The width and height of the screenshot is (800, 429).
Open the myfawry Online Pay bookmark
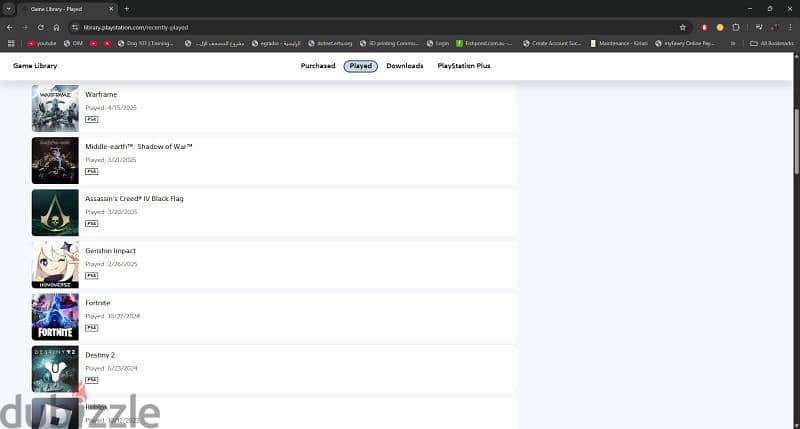[x=685, y=44]
